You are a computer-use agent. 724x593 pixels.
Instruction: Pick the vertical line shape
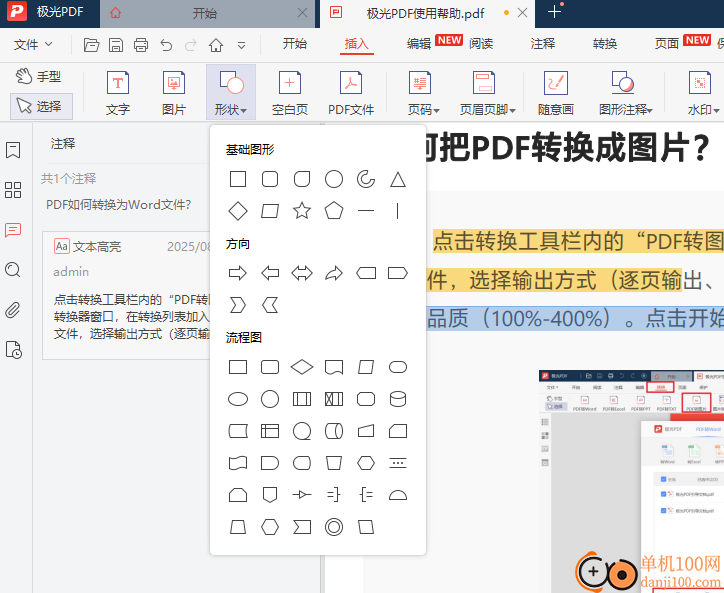point(398,211)
